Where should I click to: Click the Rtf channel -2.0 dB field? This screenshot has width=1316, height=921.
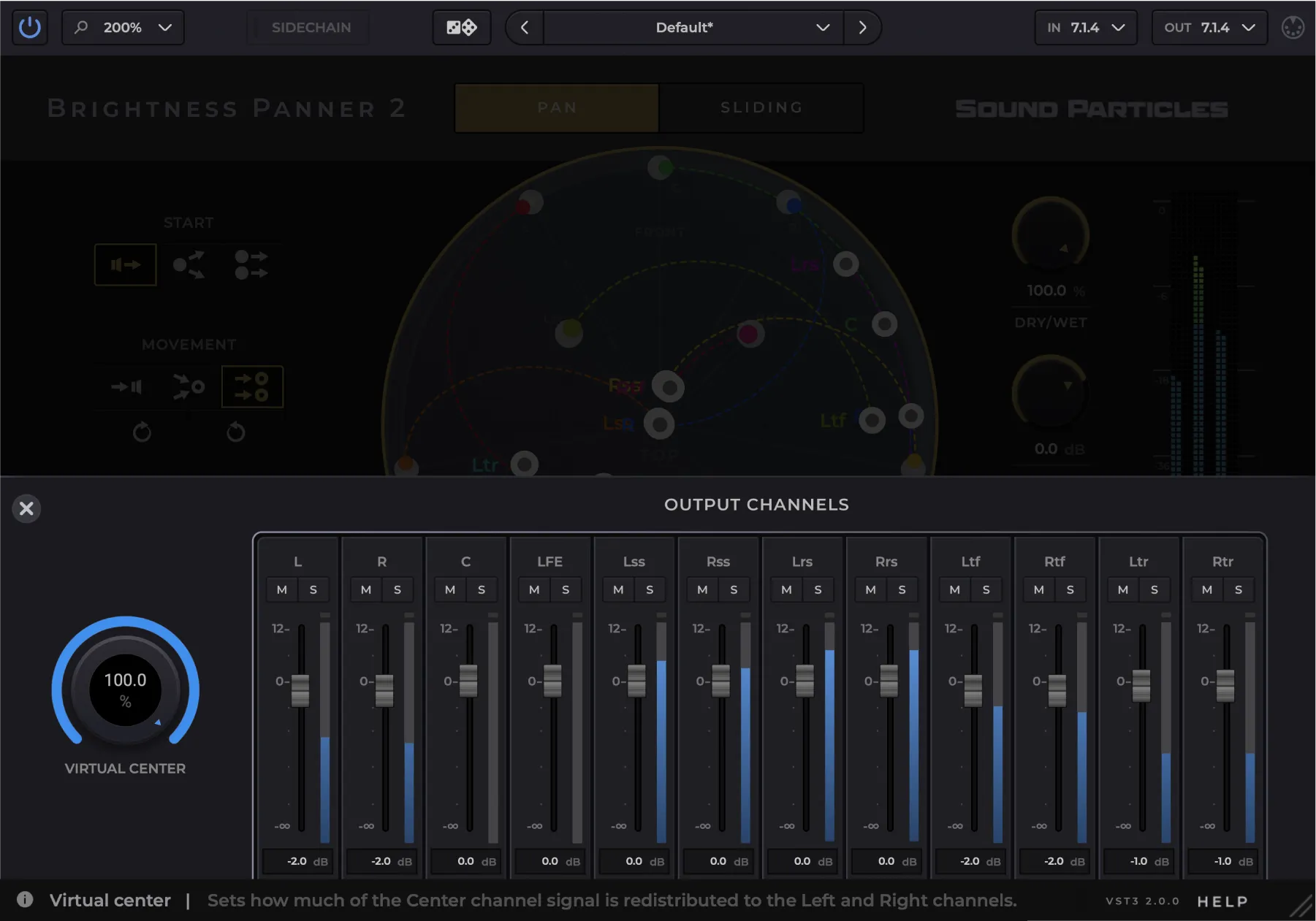click(1054, 861)
